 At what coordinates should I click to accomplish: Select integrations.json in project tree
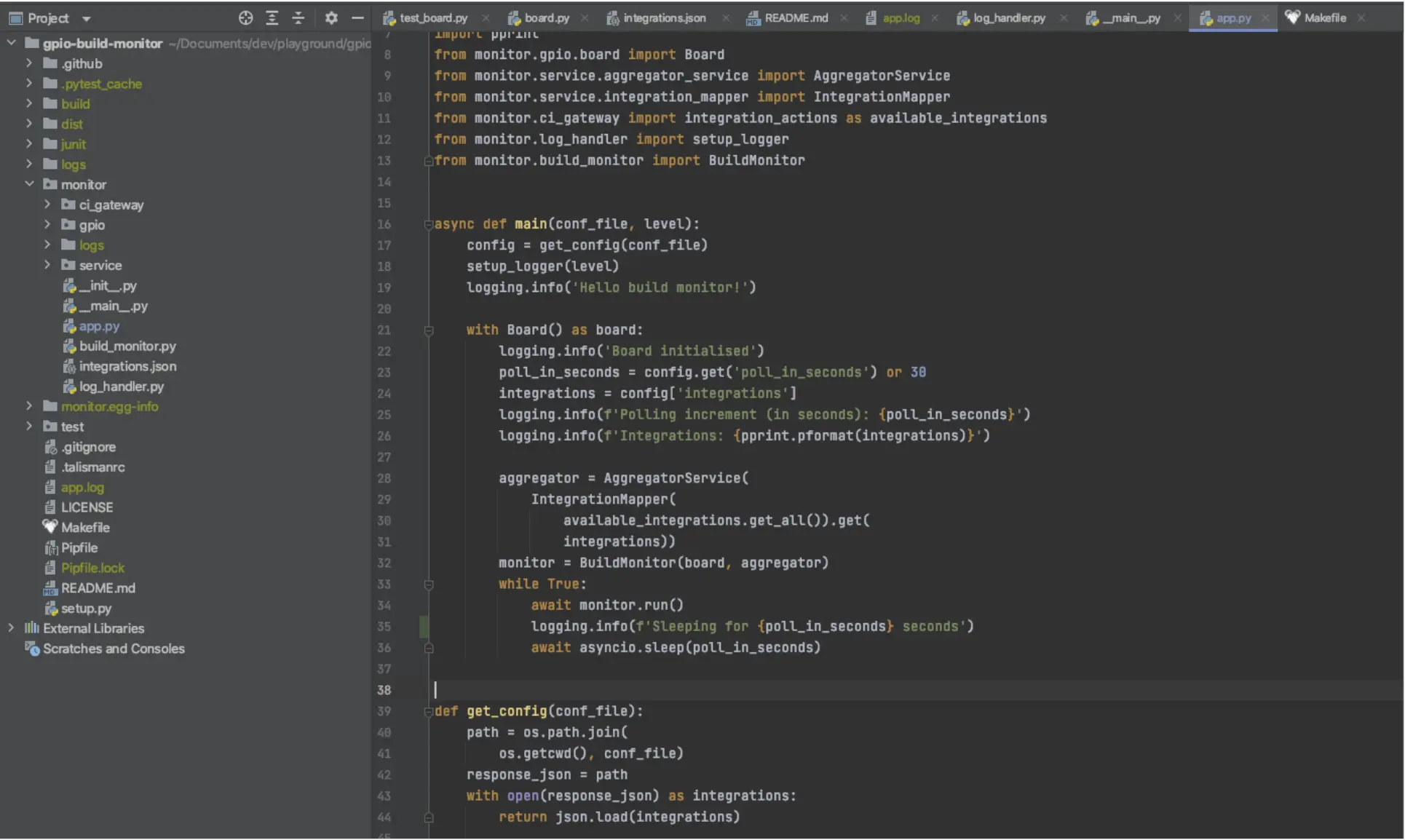(x=127, y=366)
